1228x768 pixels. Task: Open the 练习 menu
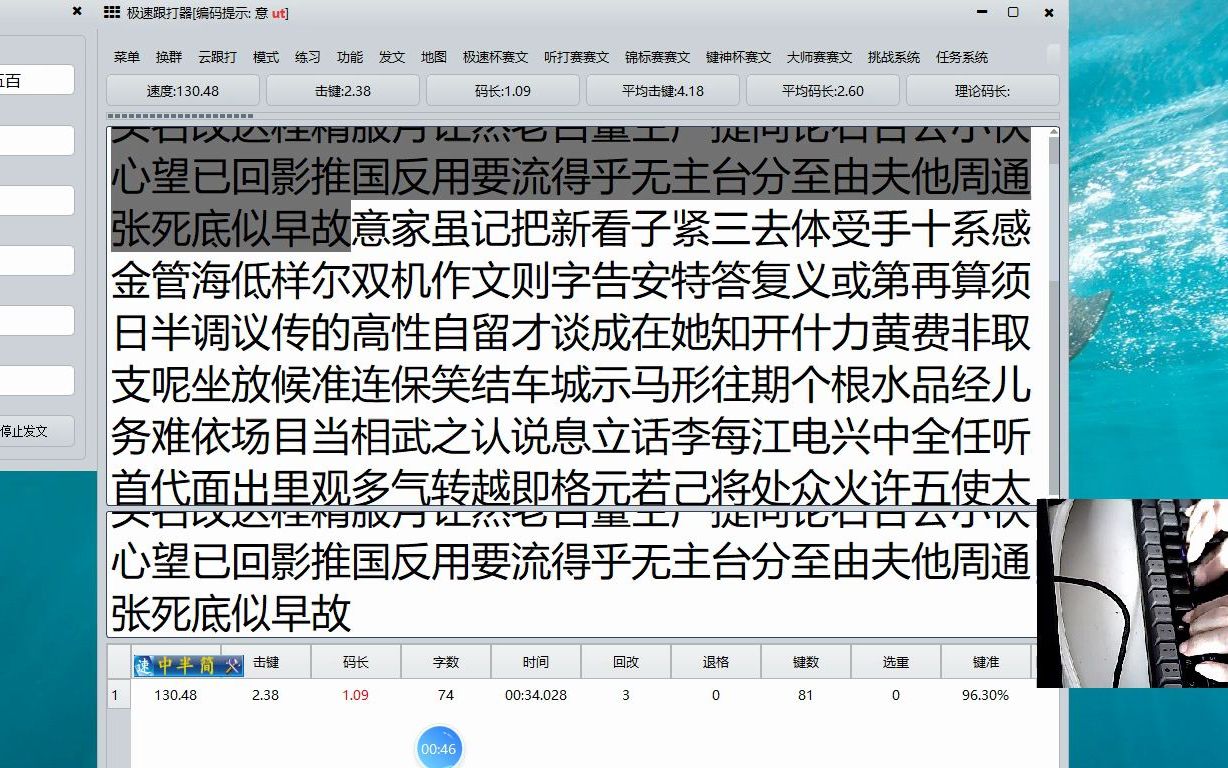click(x=307, y=57)
